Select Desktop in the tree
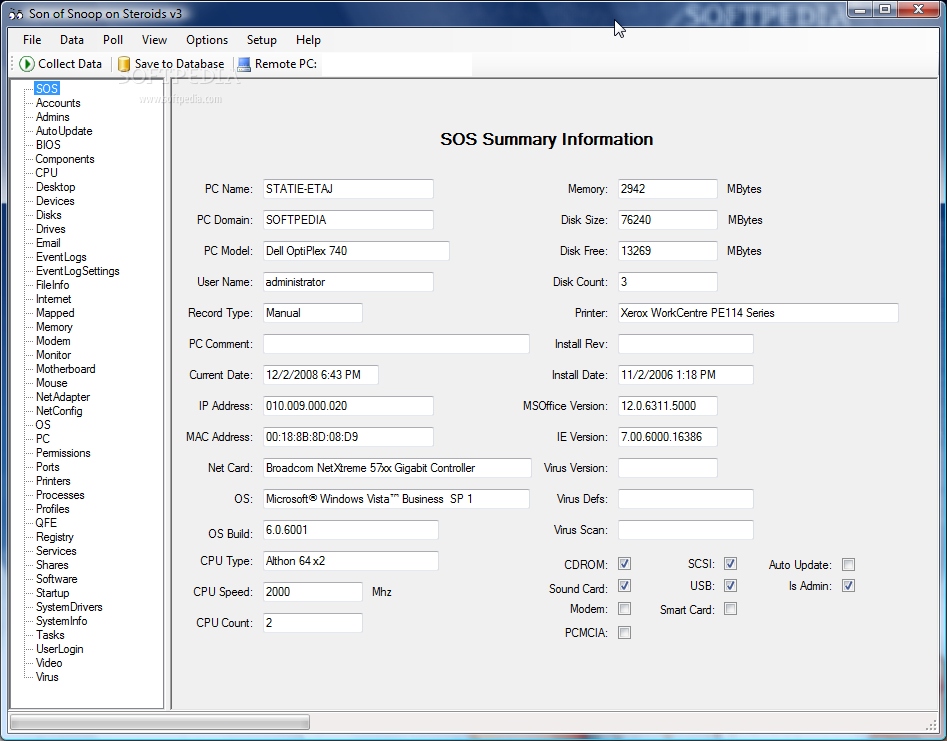This screenshot has width=947, height=741. tap(56, 187)
